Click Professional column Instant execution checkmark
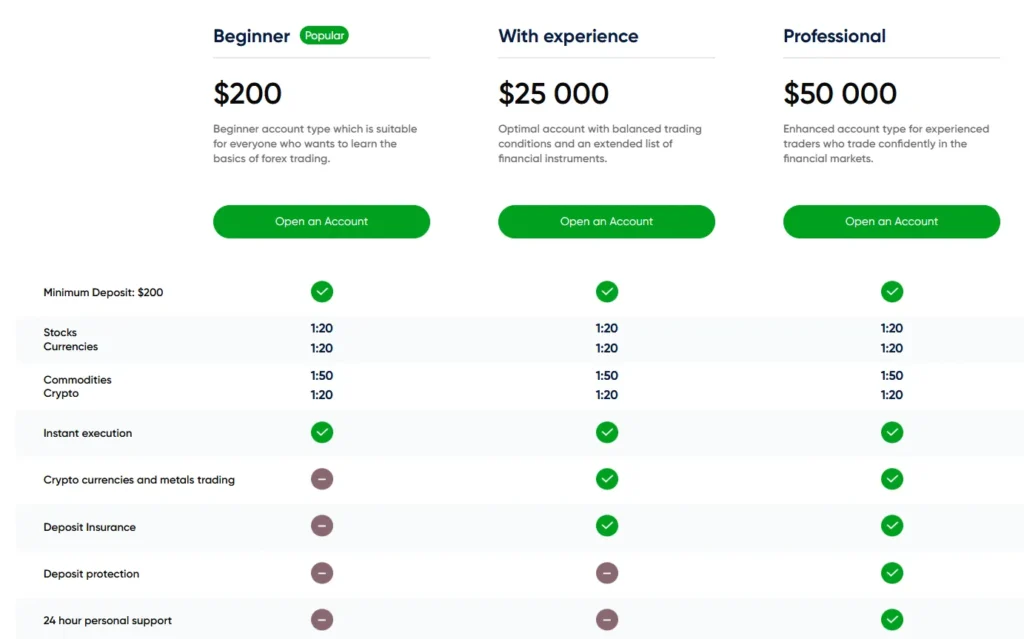 892,433
